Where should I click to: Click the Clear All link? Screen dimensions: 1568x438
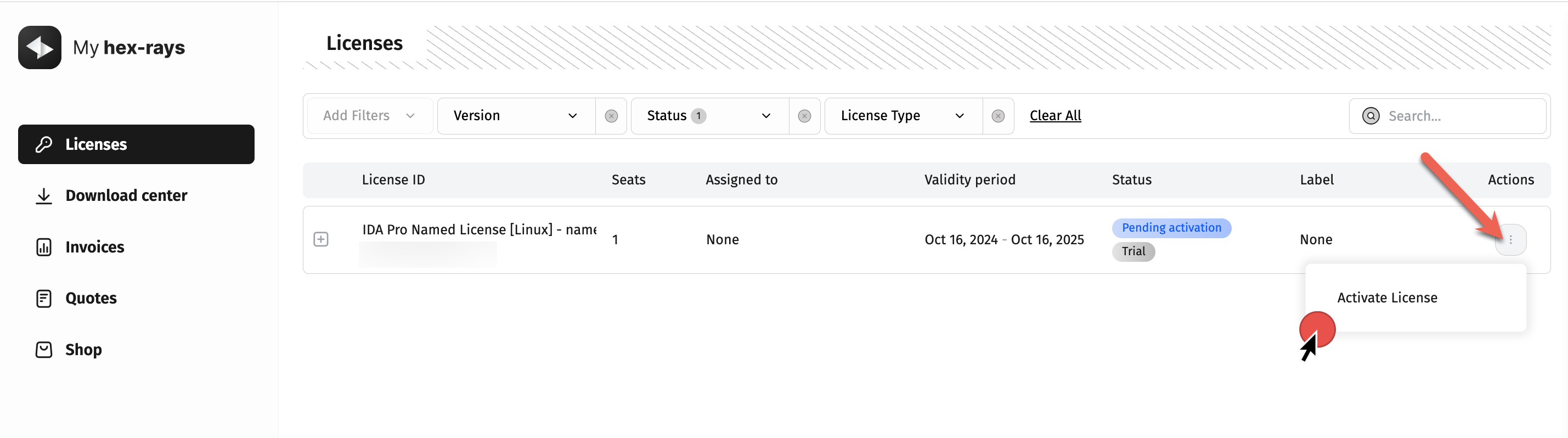click(x=1055, y=116)
